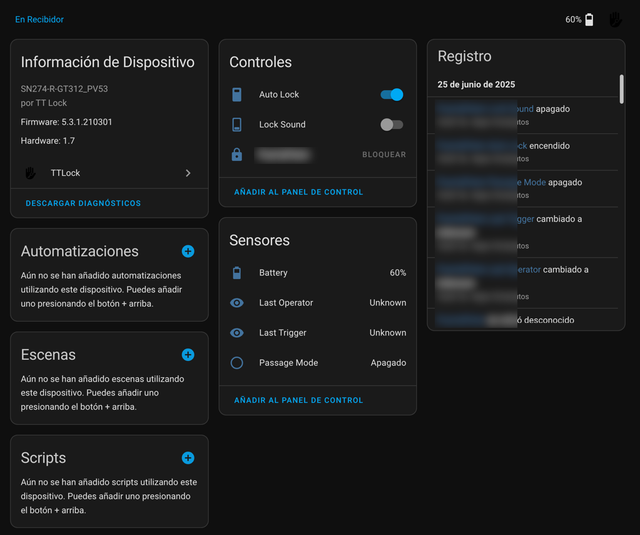
Task: Click Añadir al panel de control under Sensores
Action: click(x=299, y=400)
